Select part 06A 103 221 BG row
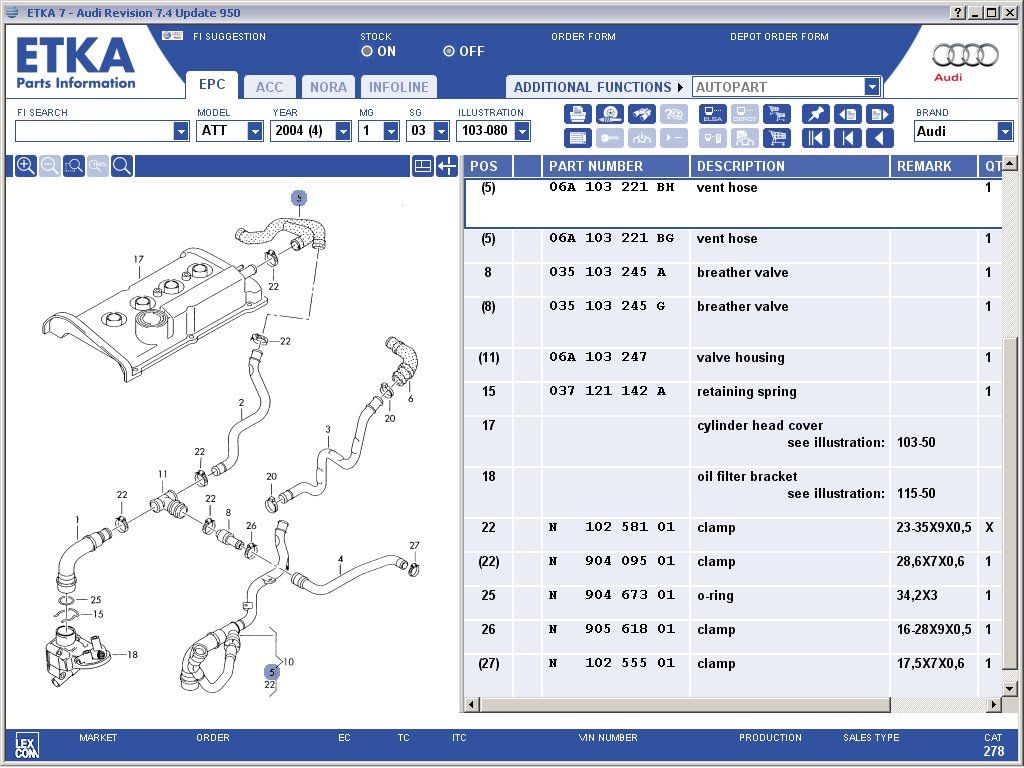The height and width of the screenshot is (768, 1024). click(733, 246)
